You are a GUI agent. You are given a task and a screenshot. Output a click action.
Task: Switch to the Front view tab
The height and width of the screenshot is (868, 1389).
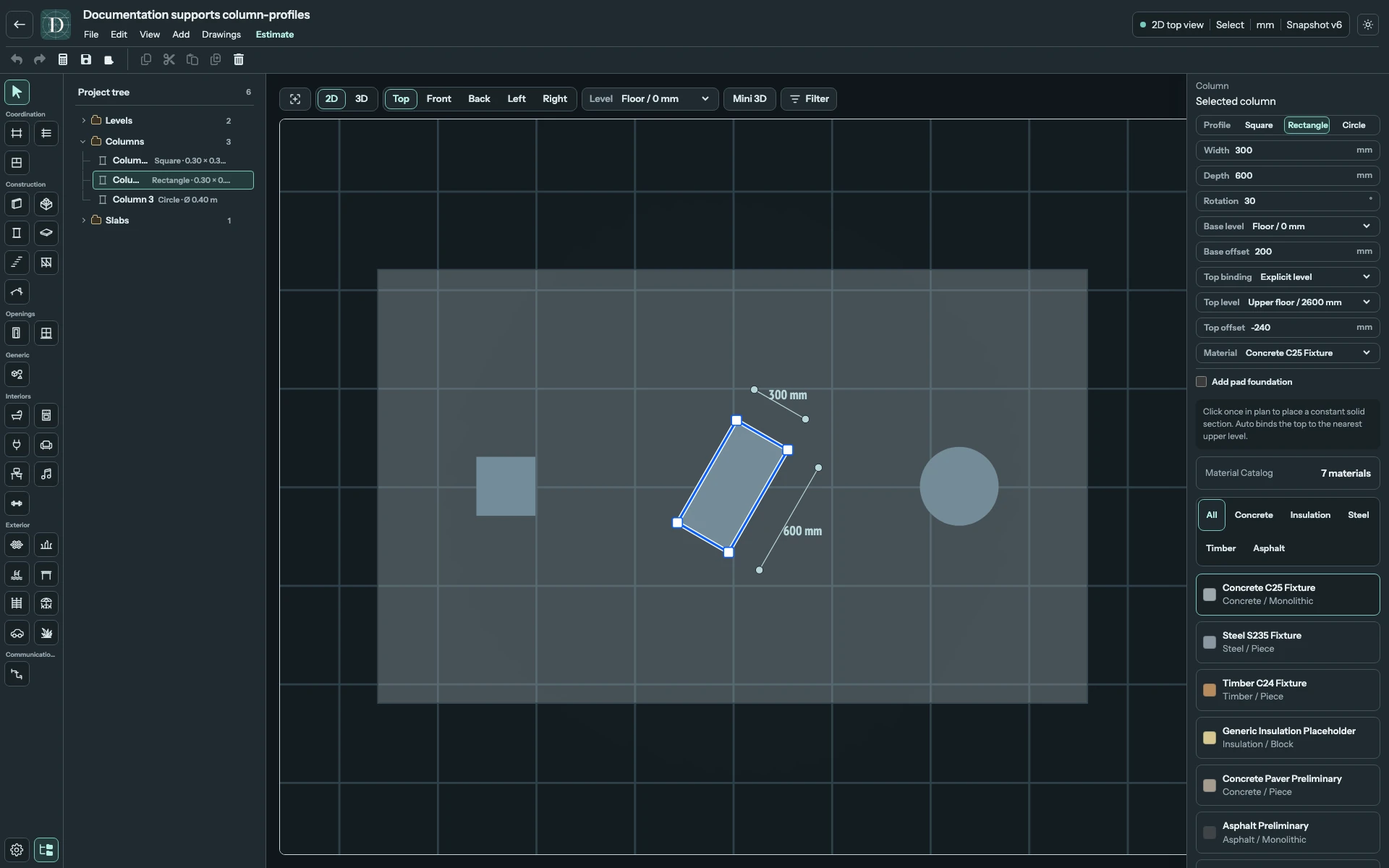[438, 99]
